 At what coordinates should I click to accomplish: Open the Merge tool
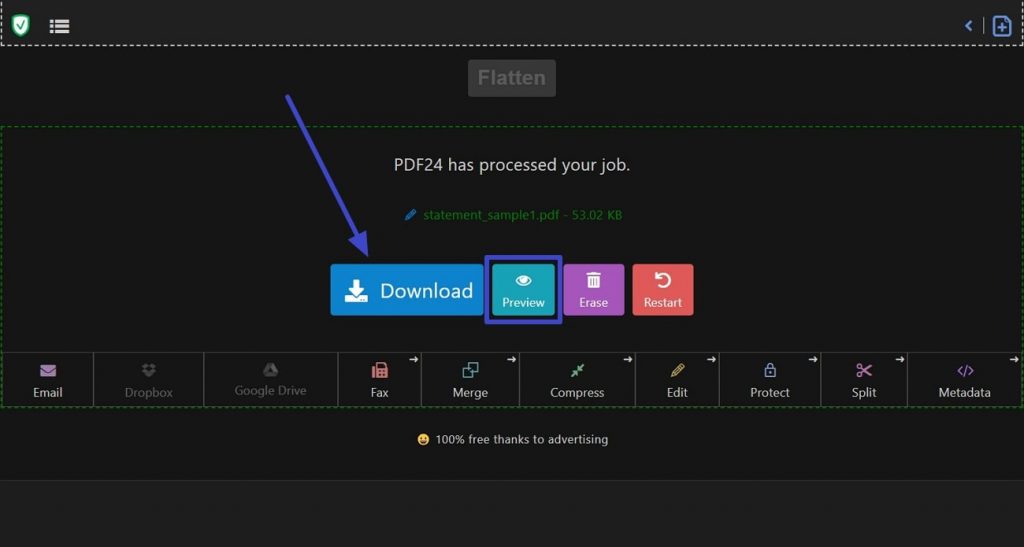(x=470, y=380)
